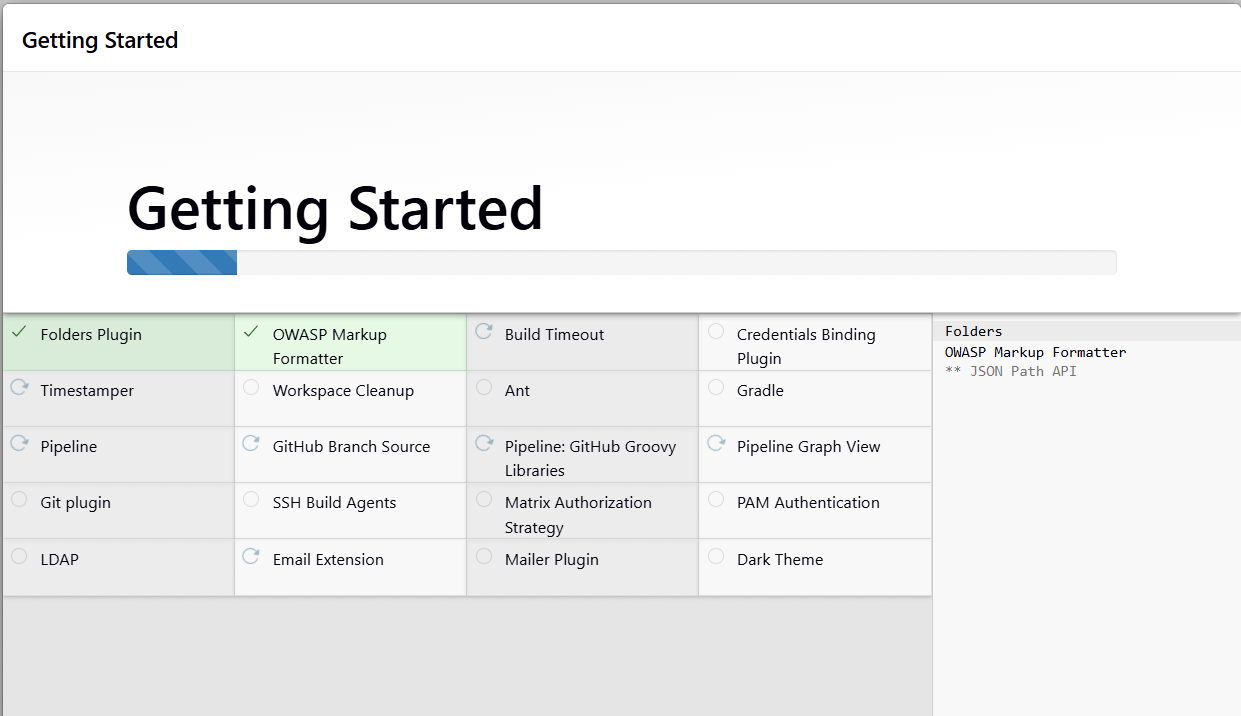Viewport: 1241px width, 716px height.
Task: Click the Timestamper spinner icon
Action: click(x=18, y=387)
